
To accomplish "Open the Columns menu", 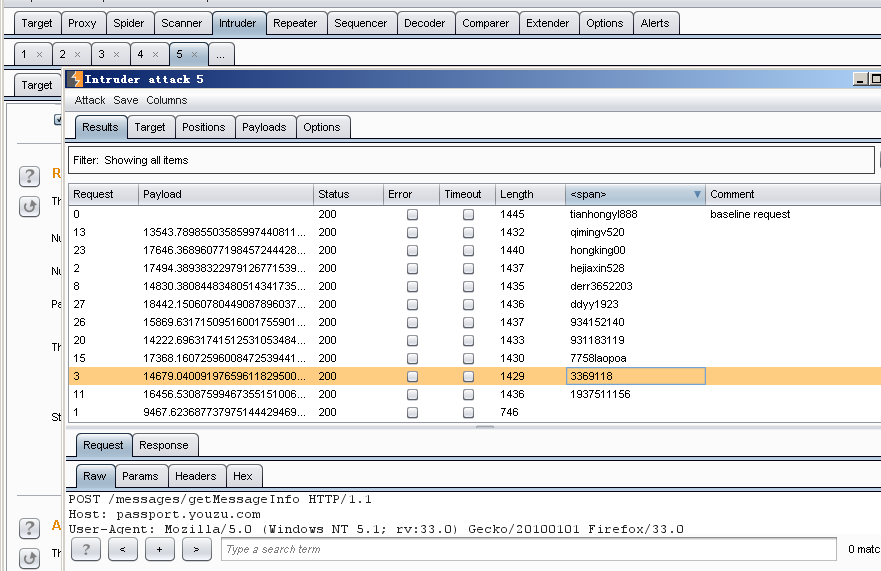I will (x=167, y=100).
